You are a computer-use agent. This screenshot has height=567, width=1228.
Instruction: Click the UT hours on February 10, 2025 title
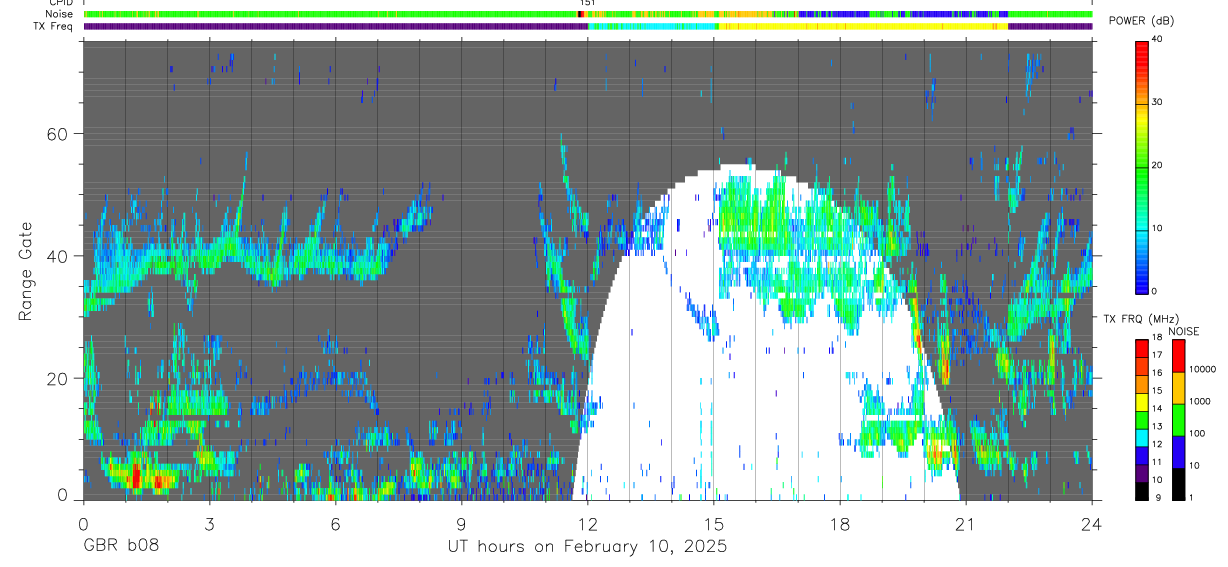tap(587, 546)
